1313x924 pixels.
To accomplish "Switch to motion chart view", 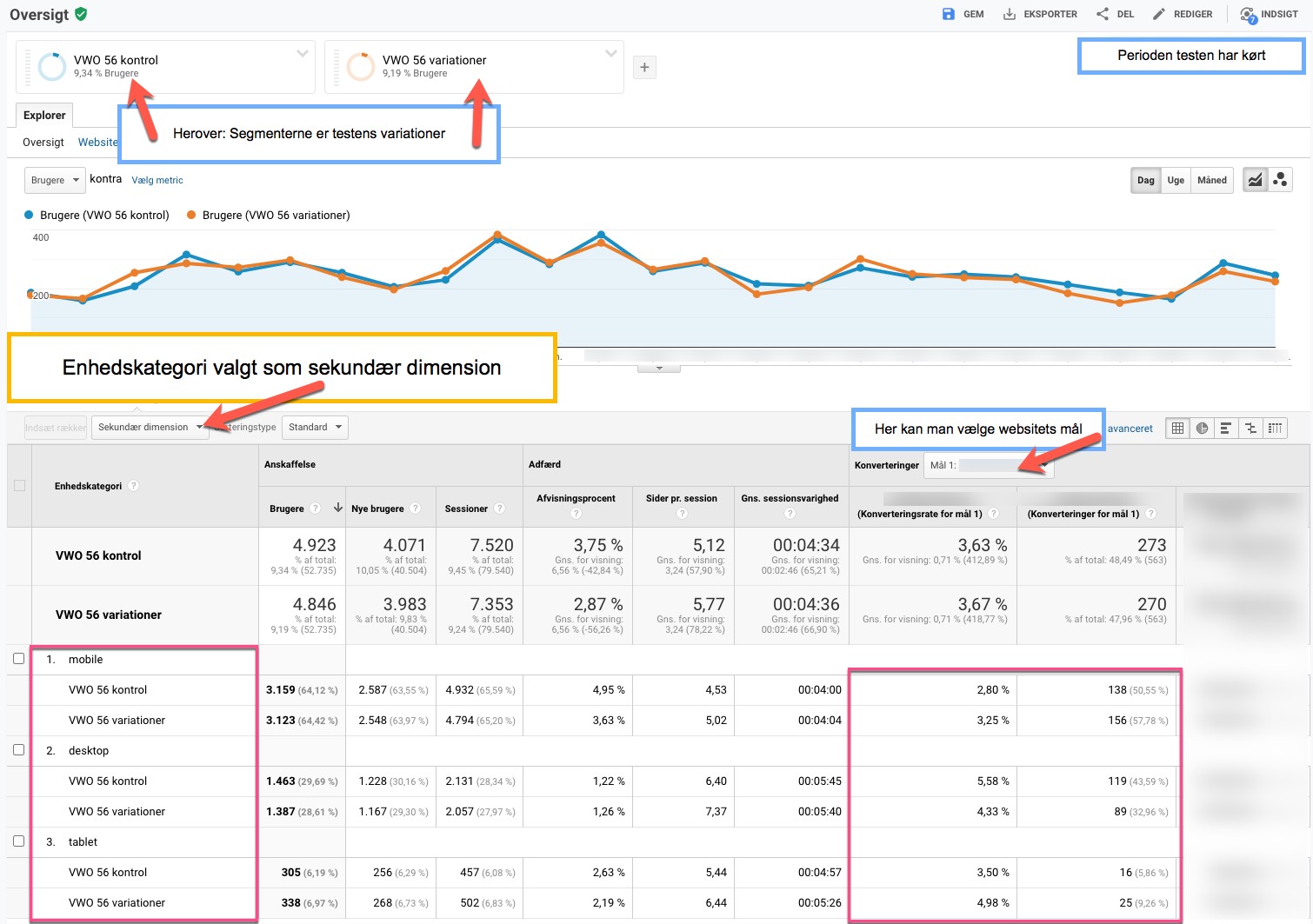I will tap(1280, 180).
